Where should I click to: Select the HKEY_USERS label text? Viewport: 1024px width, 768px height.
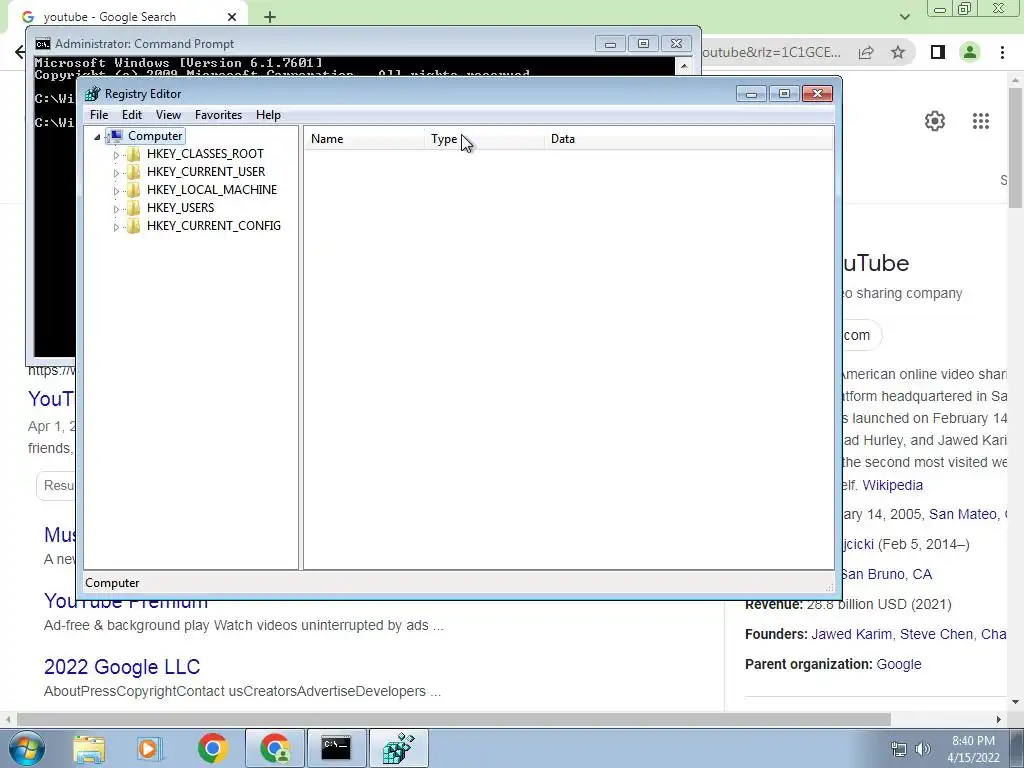180,208
